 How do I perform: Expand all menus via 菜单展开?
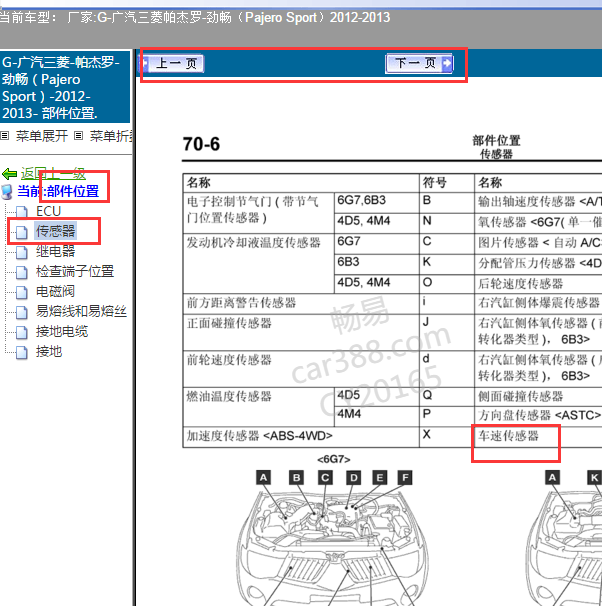(x=42, y=136)
